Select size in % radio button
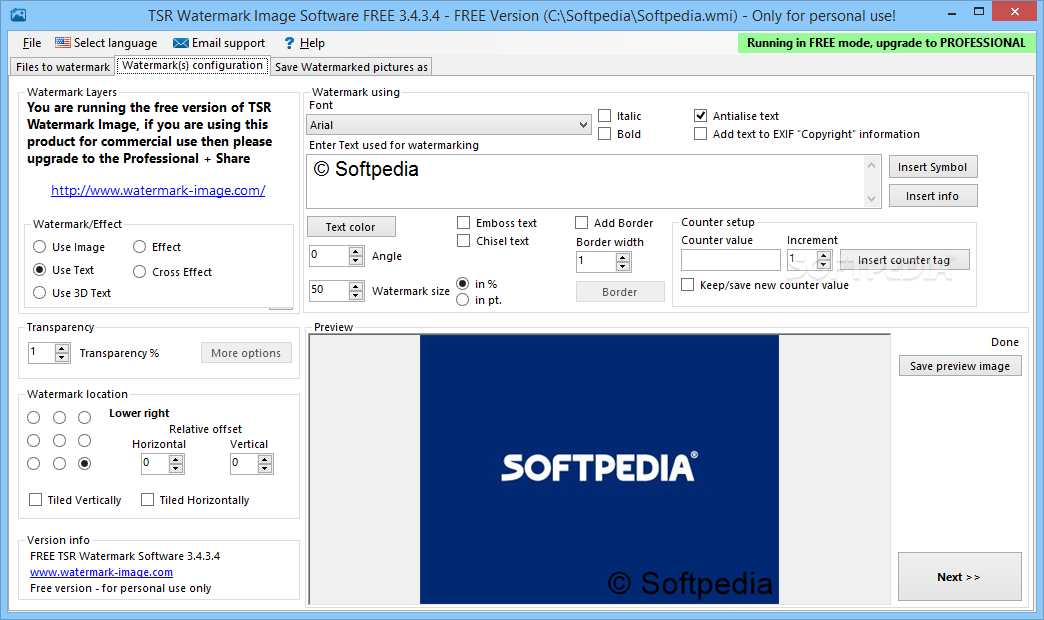The image size is (1044, 620). coord(462,284)
